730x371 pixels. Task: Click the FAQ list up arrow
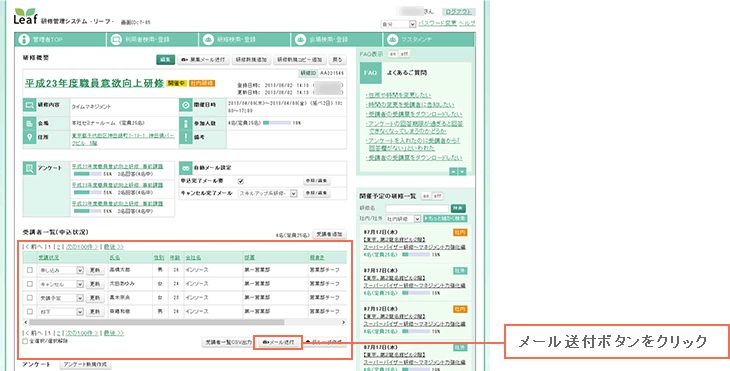click(453, 172)
